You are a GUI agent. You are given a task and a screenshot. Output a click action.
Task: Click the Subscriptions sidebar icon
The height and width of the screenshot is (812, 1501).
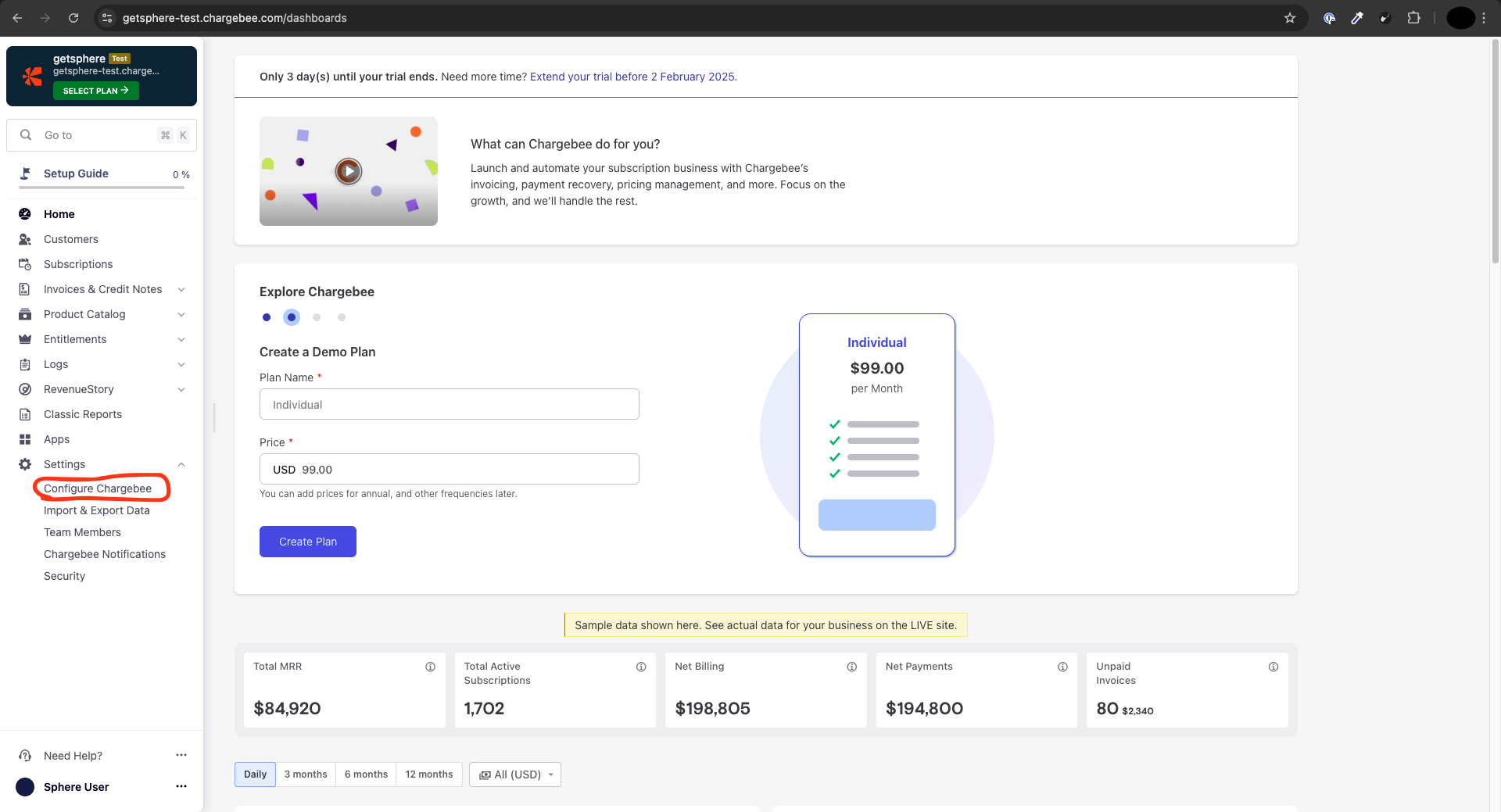click(25, 264)
